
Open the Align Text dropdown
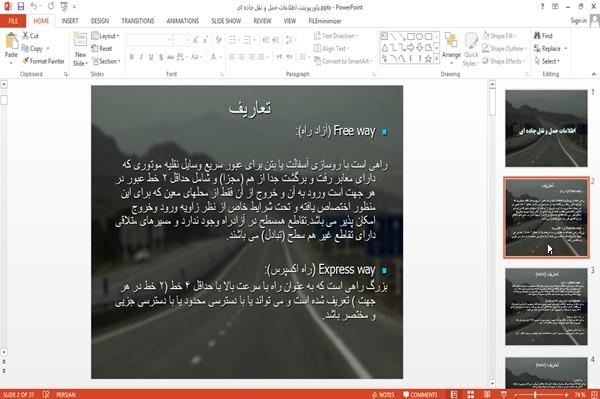pyautogui.click(x=331, y=49)
